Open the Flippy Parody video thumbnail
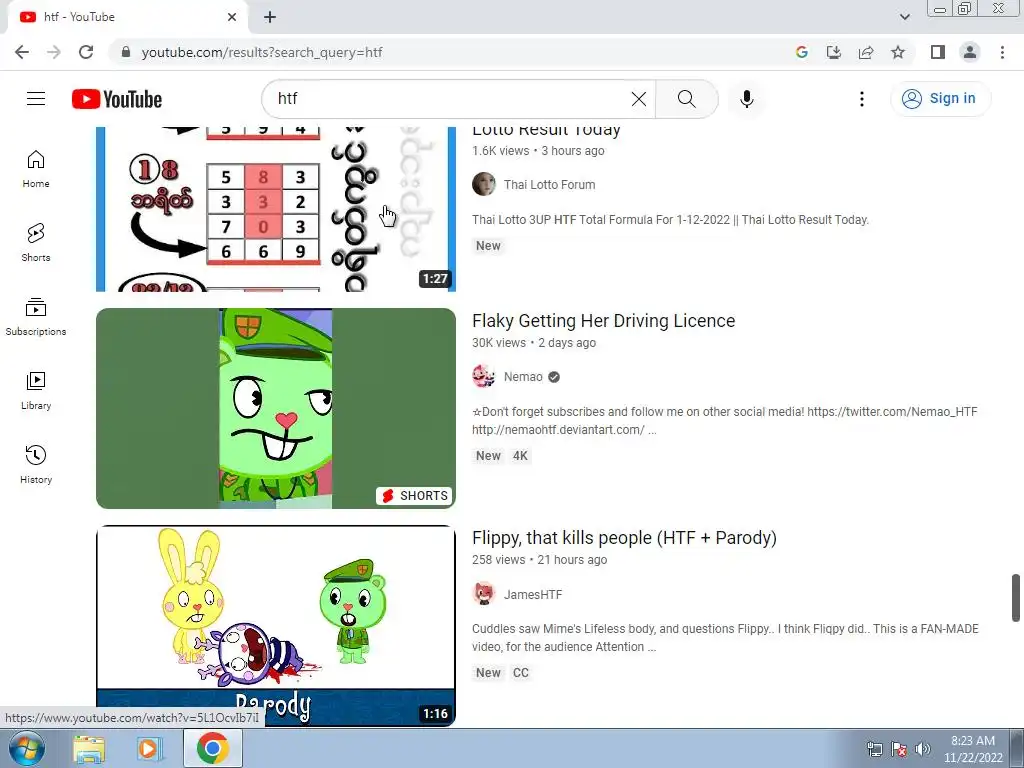This screenshot has height=768, width=1024. (276, 626)
